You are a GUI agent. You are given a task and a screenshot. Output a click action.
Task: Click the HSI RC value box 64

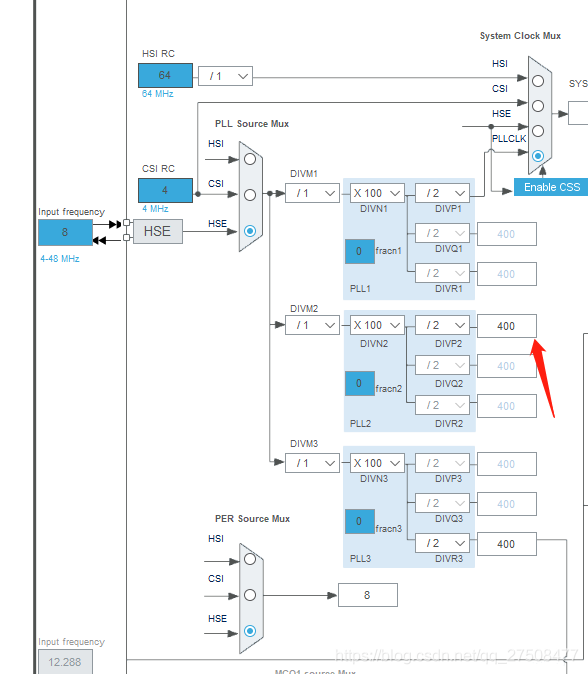tap(165, 76)
